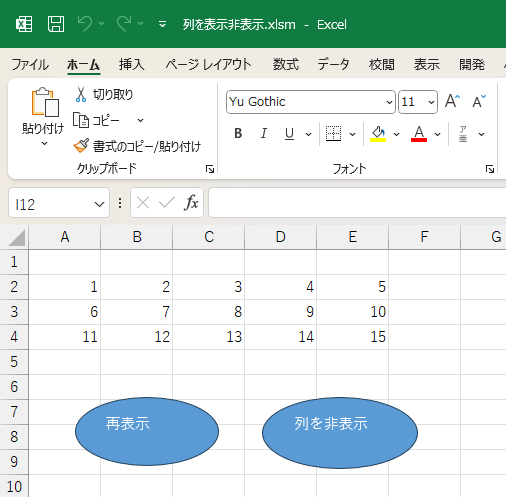
Task: Apply red font color A
Action: pos(419,134)
